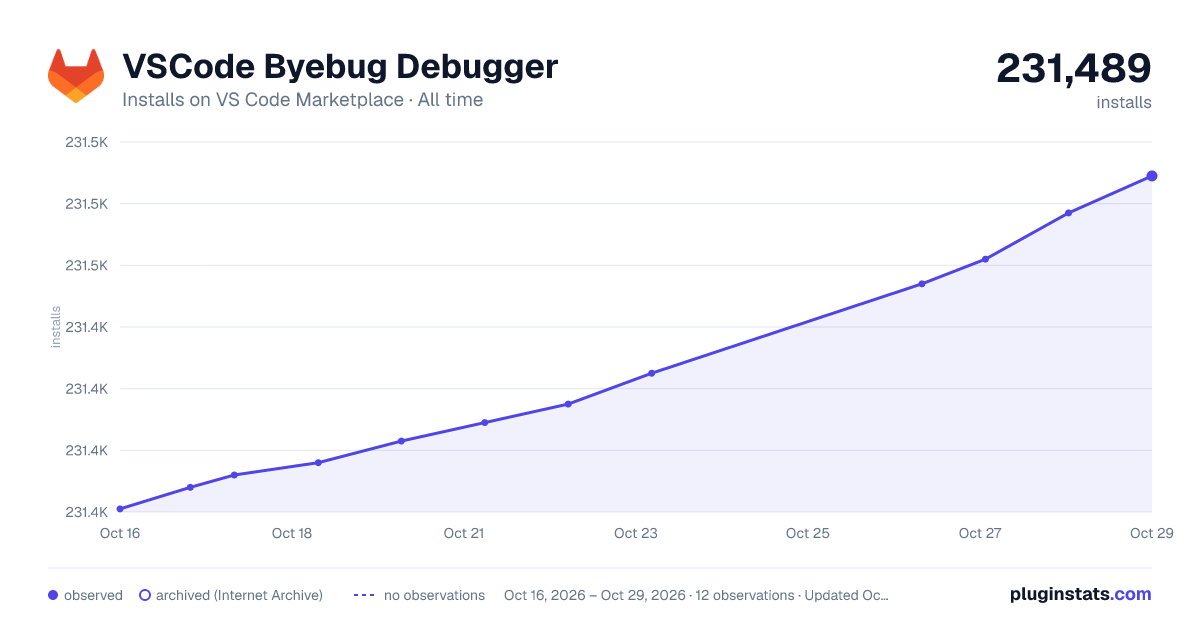
Task: Click the hollow 'archived' legend circle
Action: click(x=145, y=595)
